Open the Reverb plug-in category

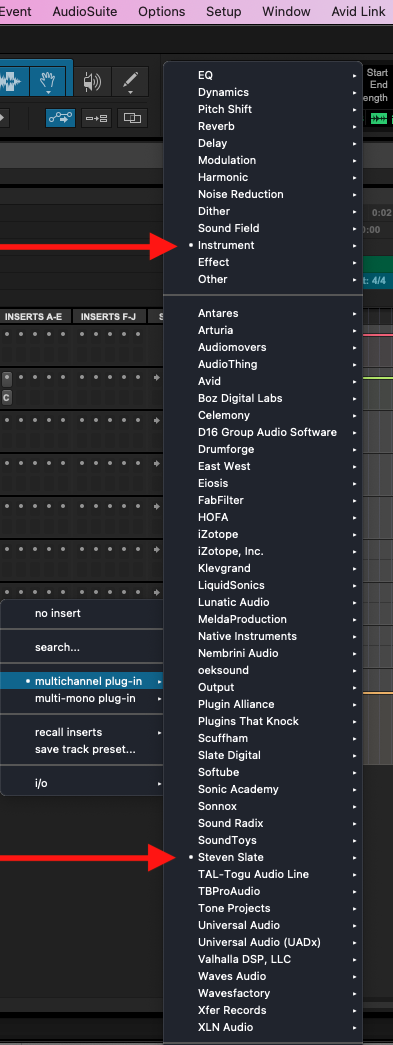(263, 126)
